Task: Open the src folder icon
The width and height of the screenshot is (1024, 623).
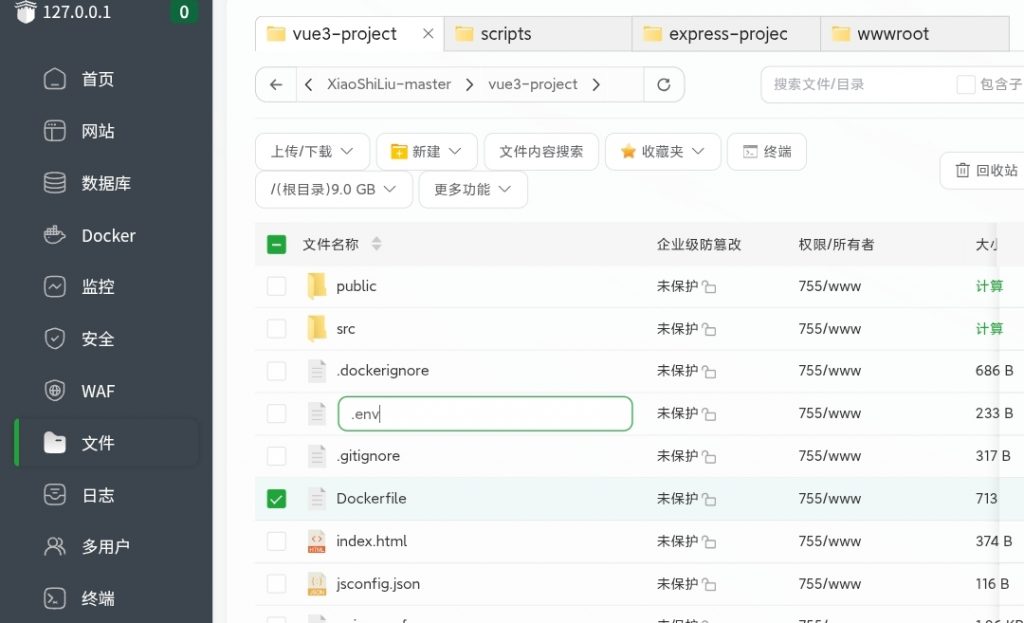Action: pyautogui.click(x=317, y=328)
